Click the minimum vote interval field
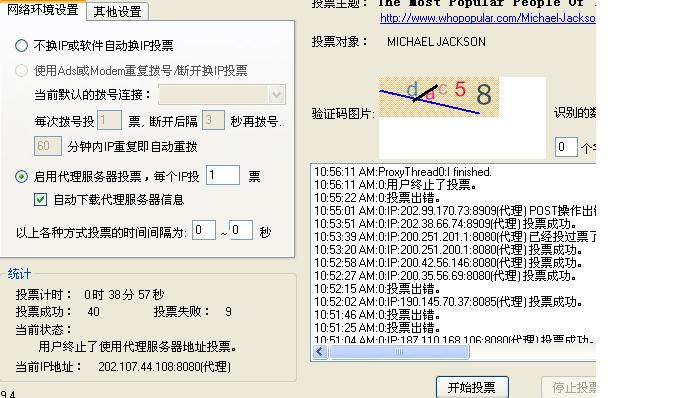 [204, 230]
